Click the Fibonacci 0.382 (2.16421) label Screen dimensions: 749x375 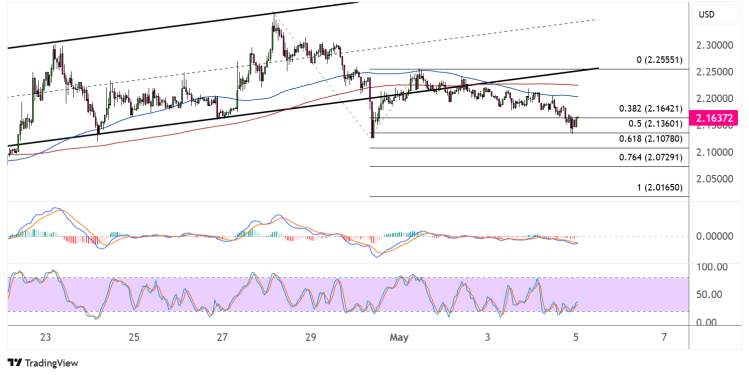pyautogui.click(x=651, y=109)
